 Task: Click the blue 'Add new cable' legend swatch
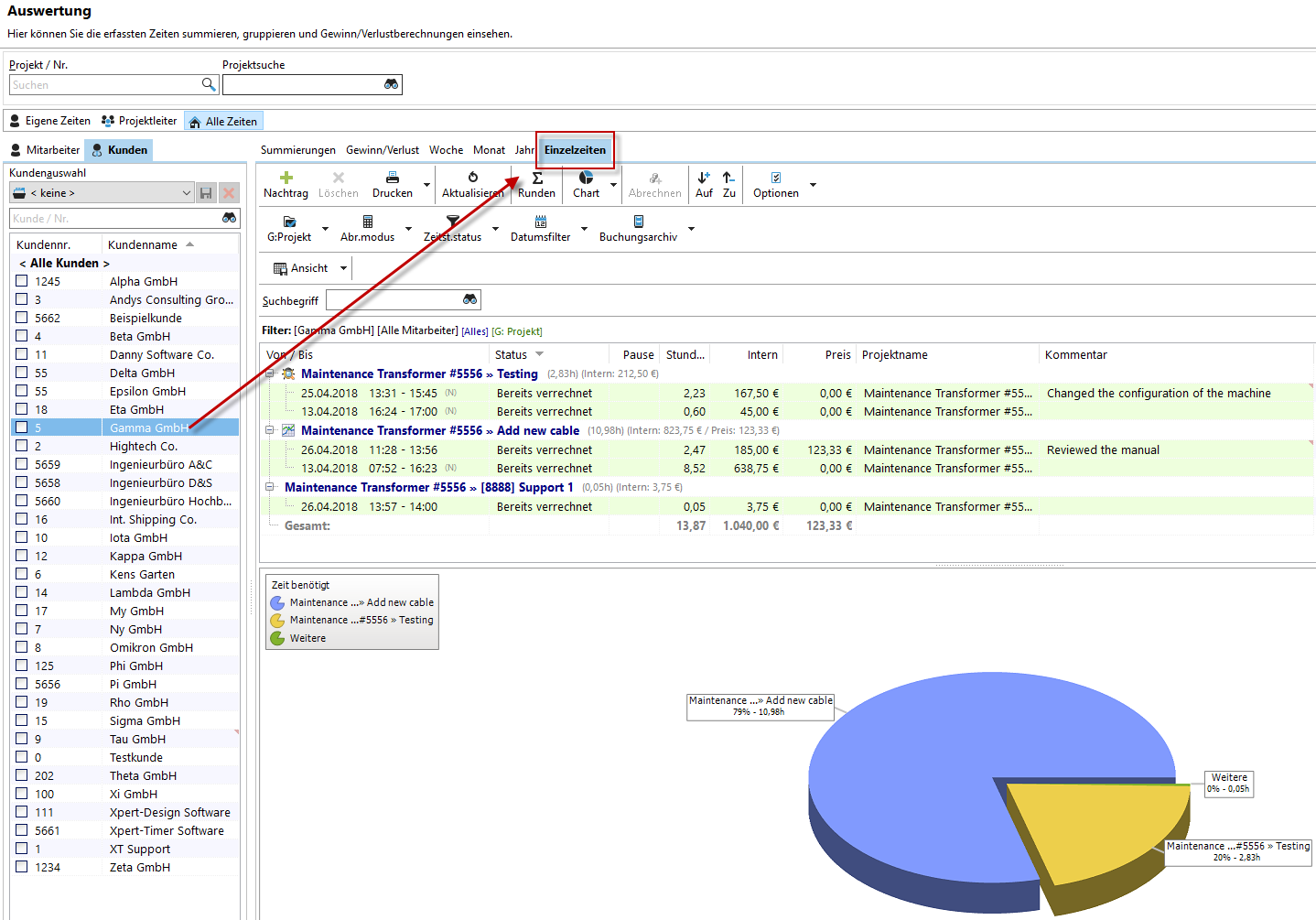click(277, 603)
